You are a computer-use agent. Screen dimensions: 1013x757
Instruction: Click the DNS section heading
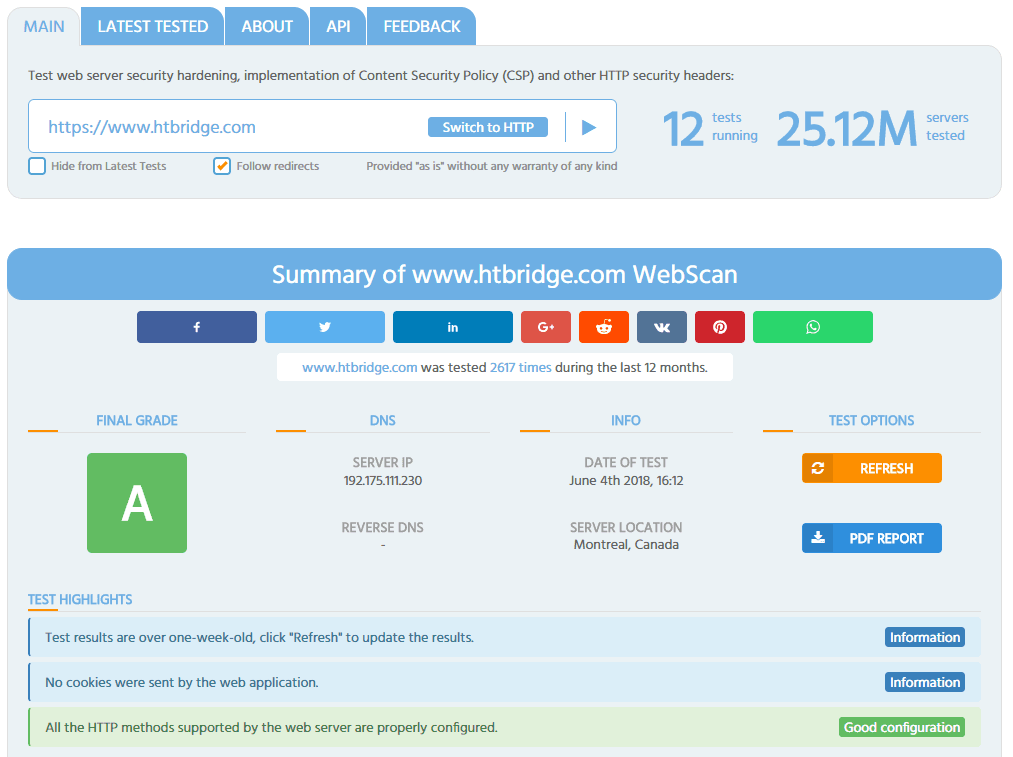(382, 420)
